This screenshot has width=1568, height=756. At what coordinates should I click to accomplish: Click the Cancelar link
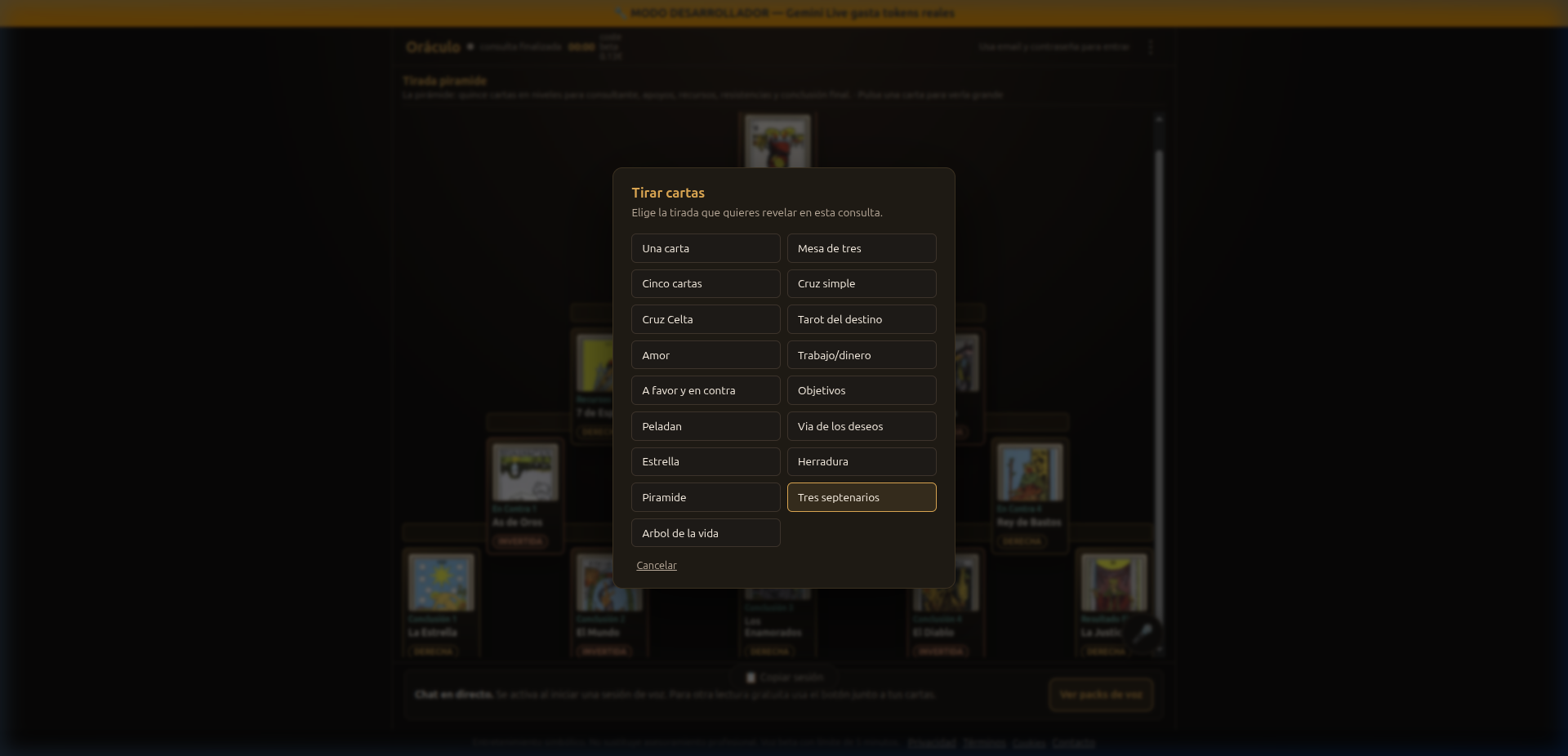657,565
